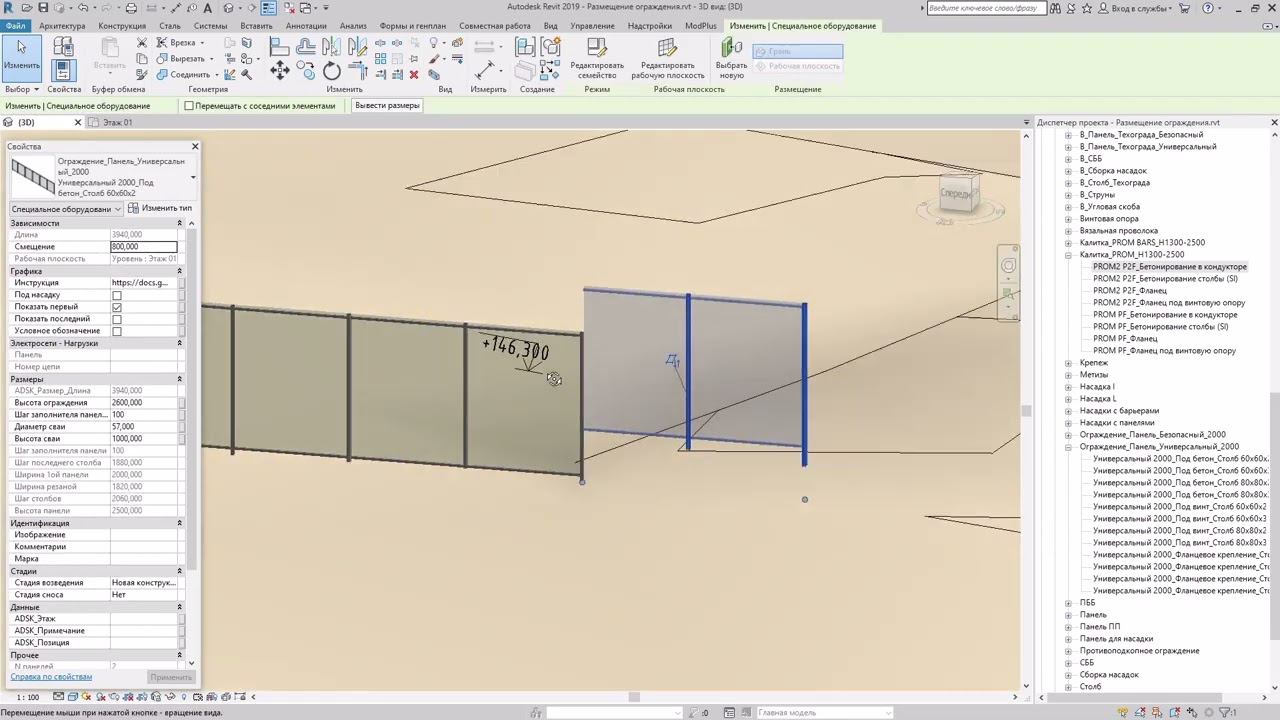This screenshot has width=1280, height=720.
Task: Open the 'Файл' menu tab
Action: tap(15, 26)
